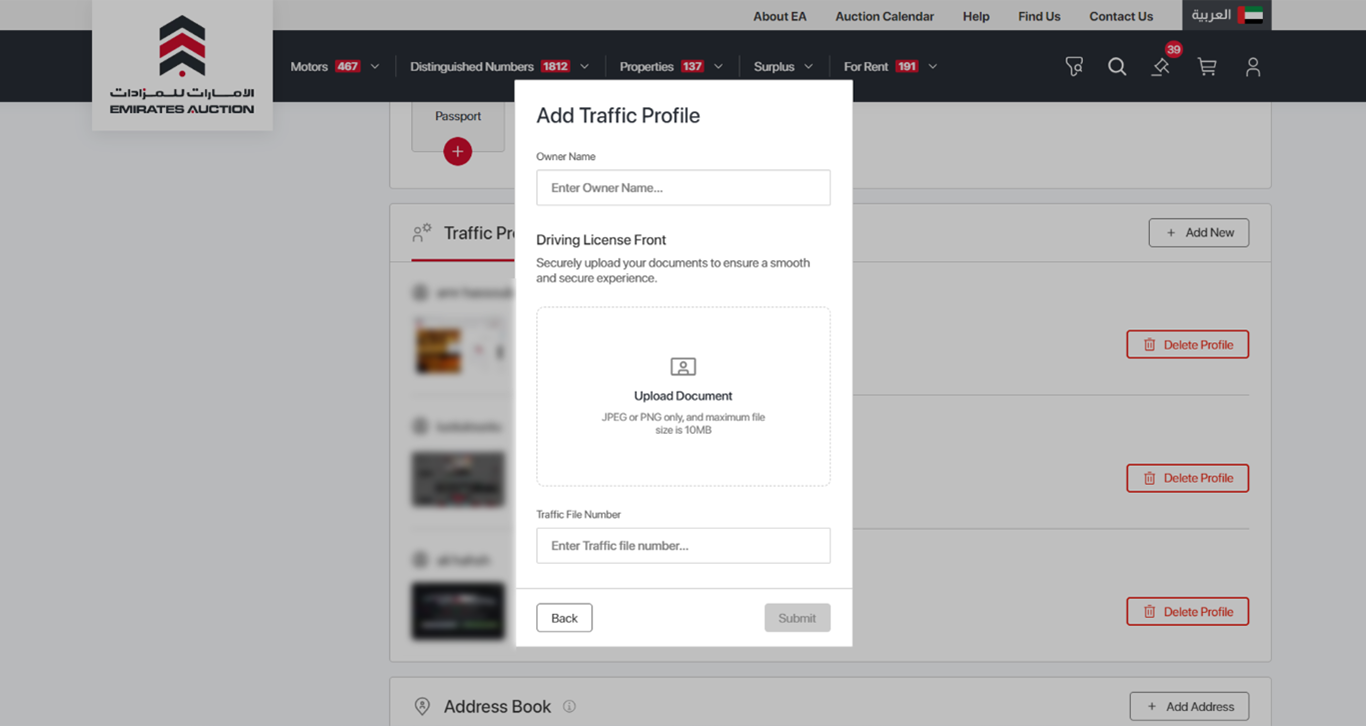Click the red plus icon under Passport

[458, 151]
